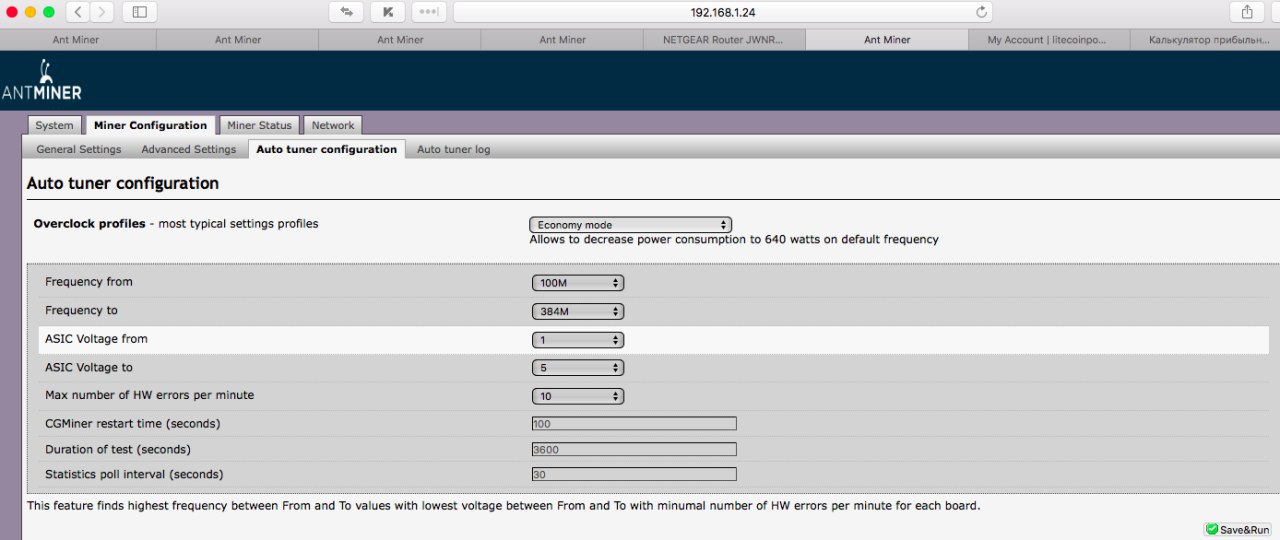Click the Auto tuner configuration heading
Viewport: 1280px width, 540px height.
(122, 184)
